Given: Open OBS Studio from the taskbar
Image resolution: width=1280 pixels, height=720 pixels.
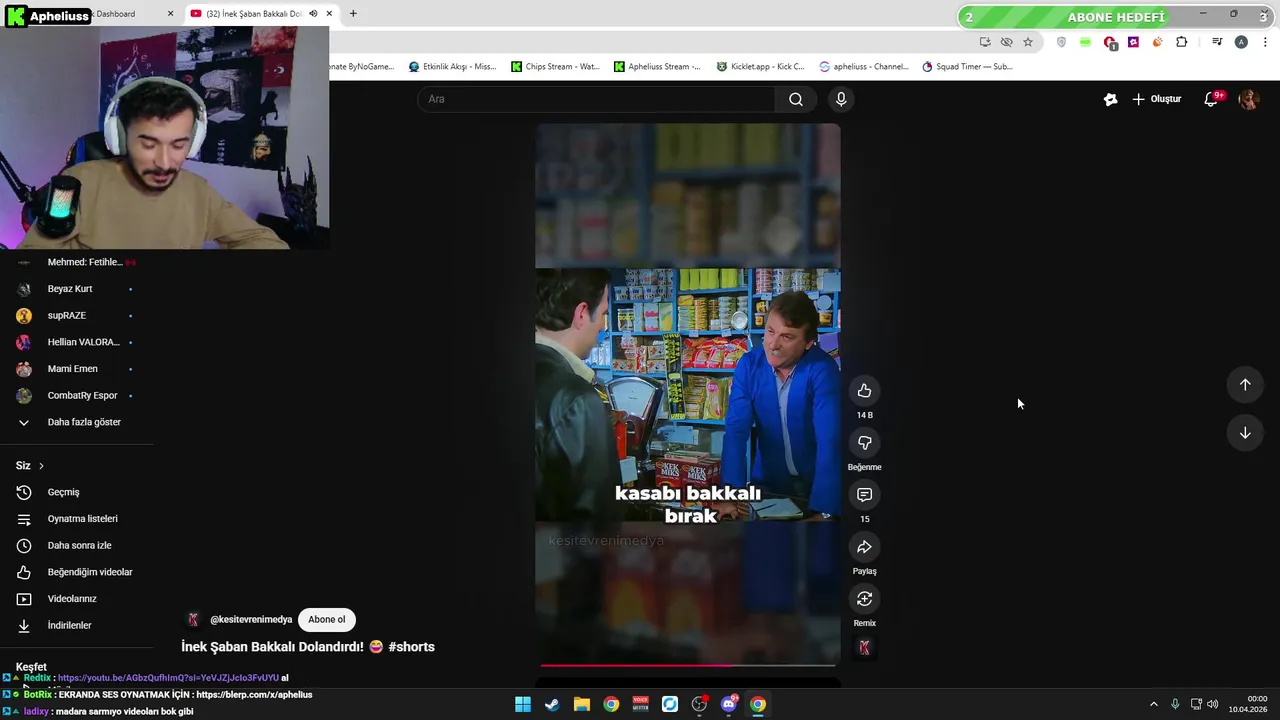Looking at the screenshot, I should tap(699, 704).
